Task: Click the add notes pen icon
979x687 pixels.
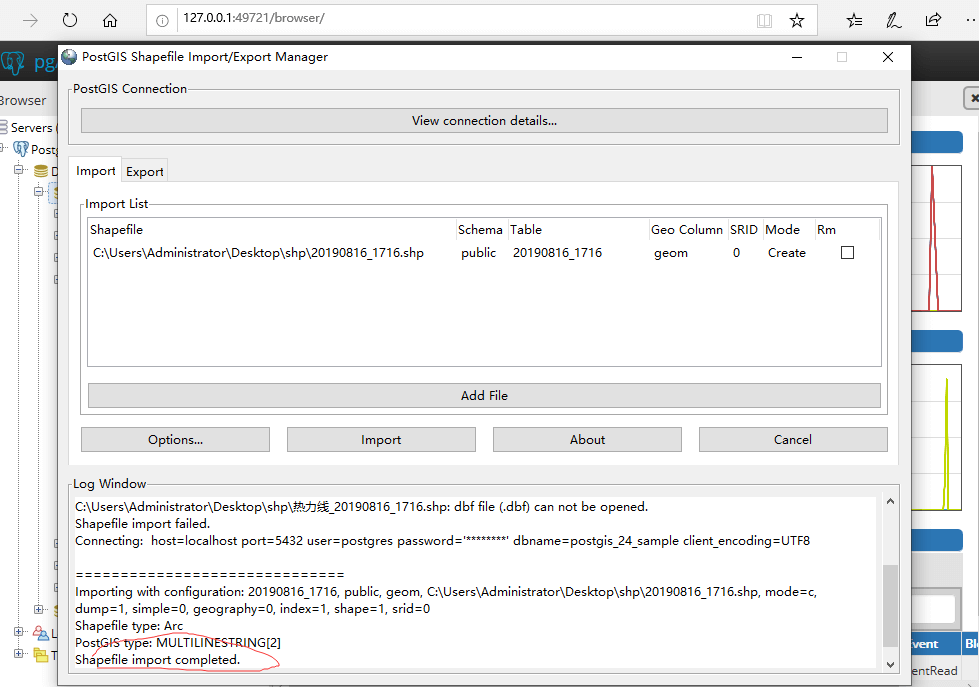Action: pyautogui.click(x=894, y=20)
